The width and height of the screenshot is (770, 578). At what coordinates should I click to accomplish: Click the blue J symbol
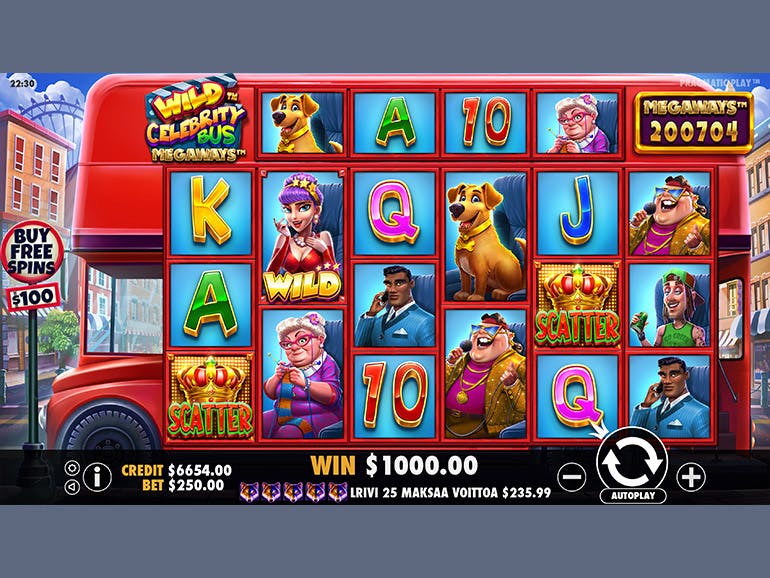577,213
